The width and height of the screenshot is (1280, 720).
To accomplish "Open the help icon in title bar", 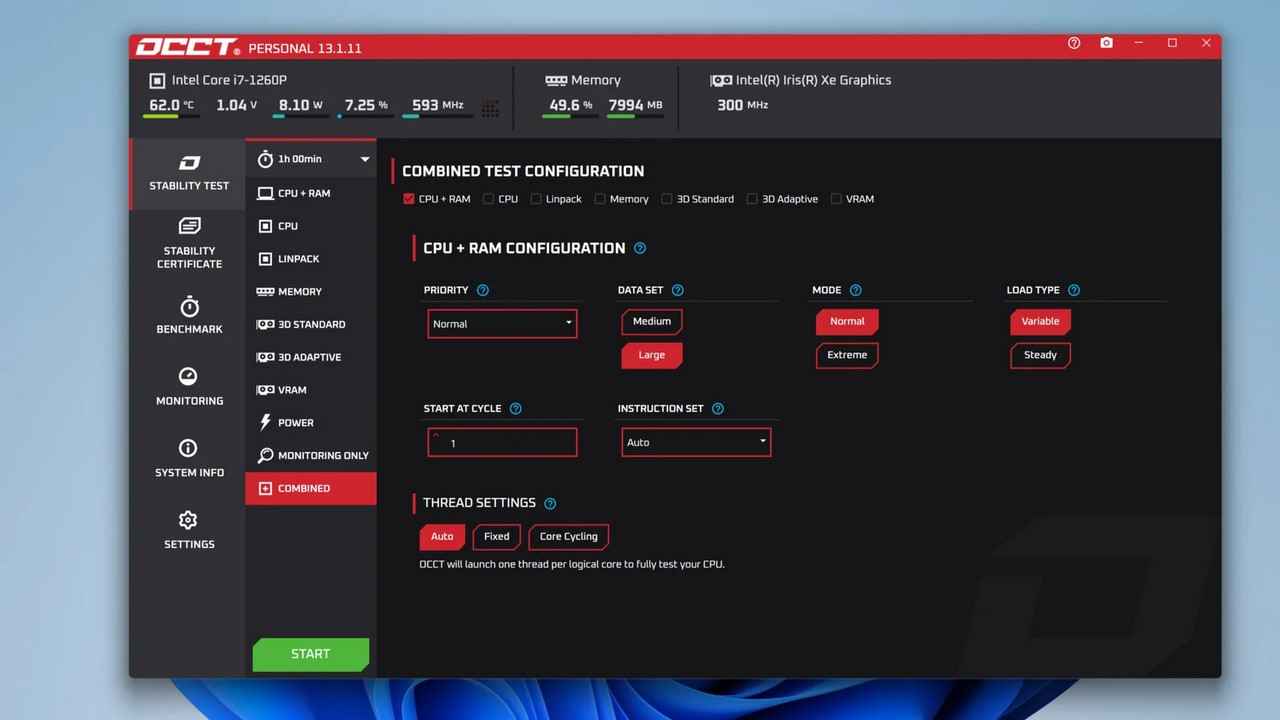I will [x=1074, y=44].
